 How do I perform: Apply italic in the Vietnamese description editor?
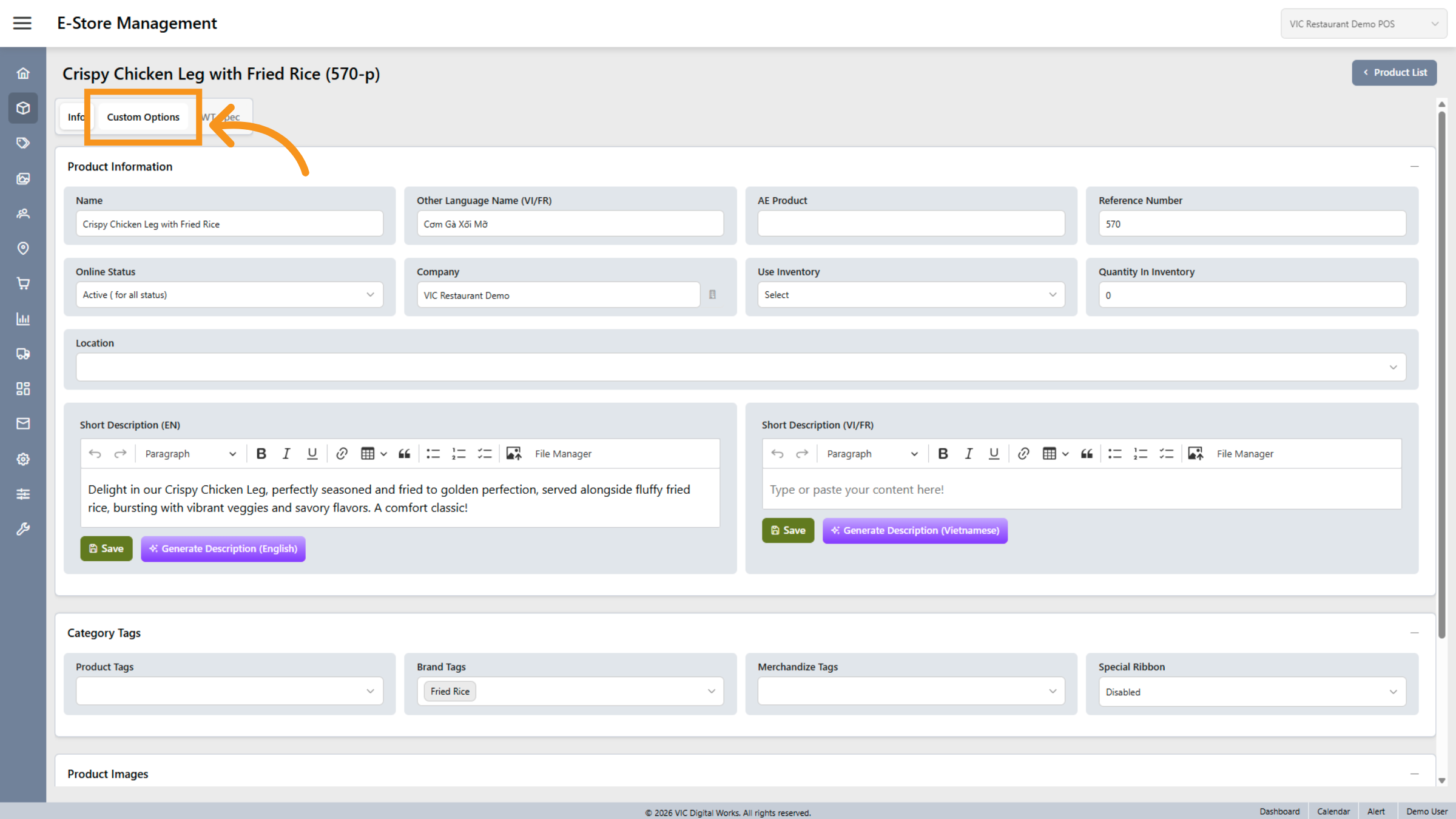tap(968, 453)
